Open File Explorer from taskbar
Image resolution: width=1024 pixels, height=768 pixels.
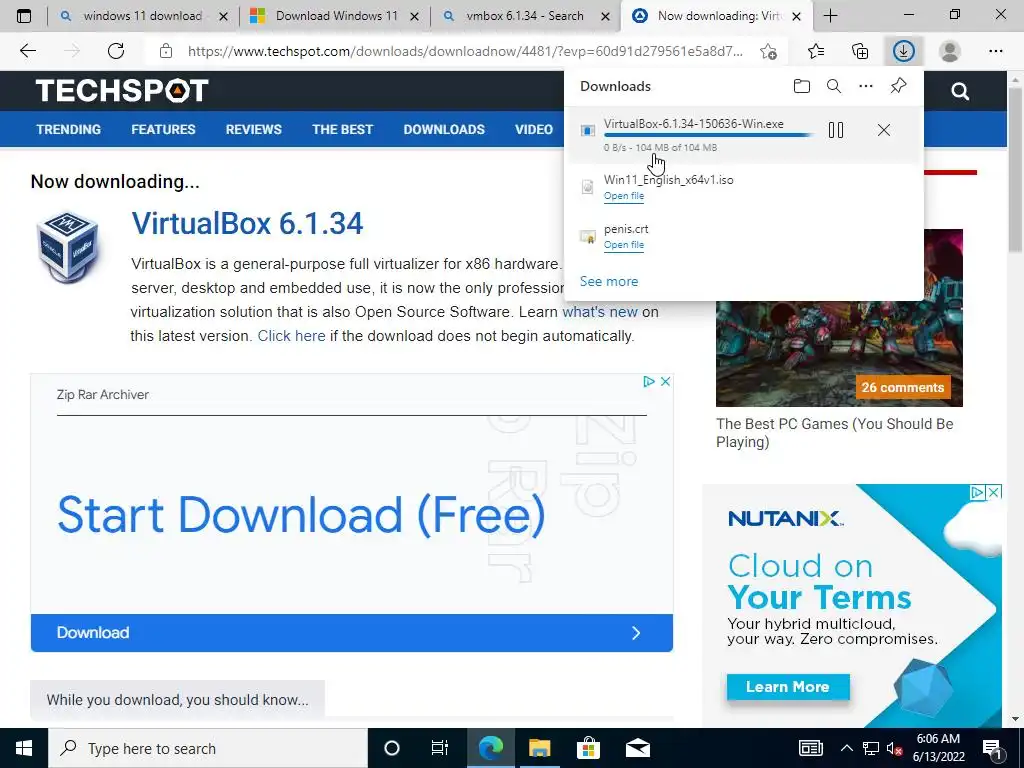pyautogui.click(x=539, y=748)
